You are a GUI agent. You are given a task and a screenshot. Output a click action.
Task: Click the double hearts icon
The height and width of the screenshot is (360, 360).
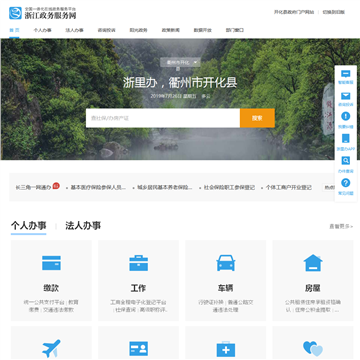tap(313, 349)
